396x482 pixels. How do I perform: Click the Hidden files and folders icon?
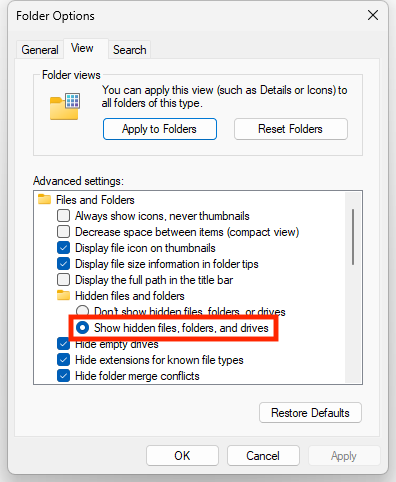click(x=63, y=295)
